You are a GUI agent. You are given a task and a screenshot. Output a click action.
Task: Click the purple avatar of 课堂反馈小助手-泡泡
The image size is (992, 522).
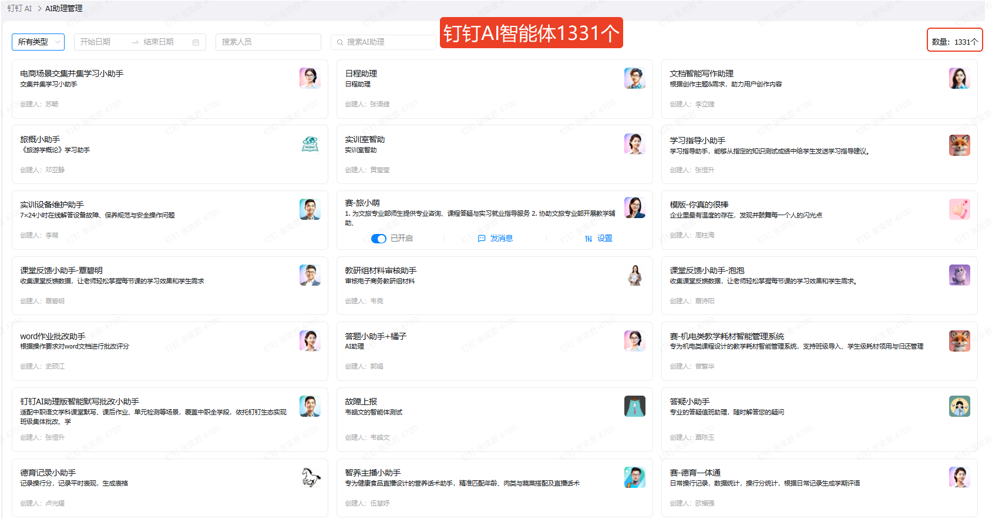[x=959, y=275]
